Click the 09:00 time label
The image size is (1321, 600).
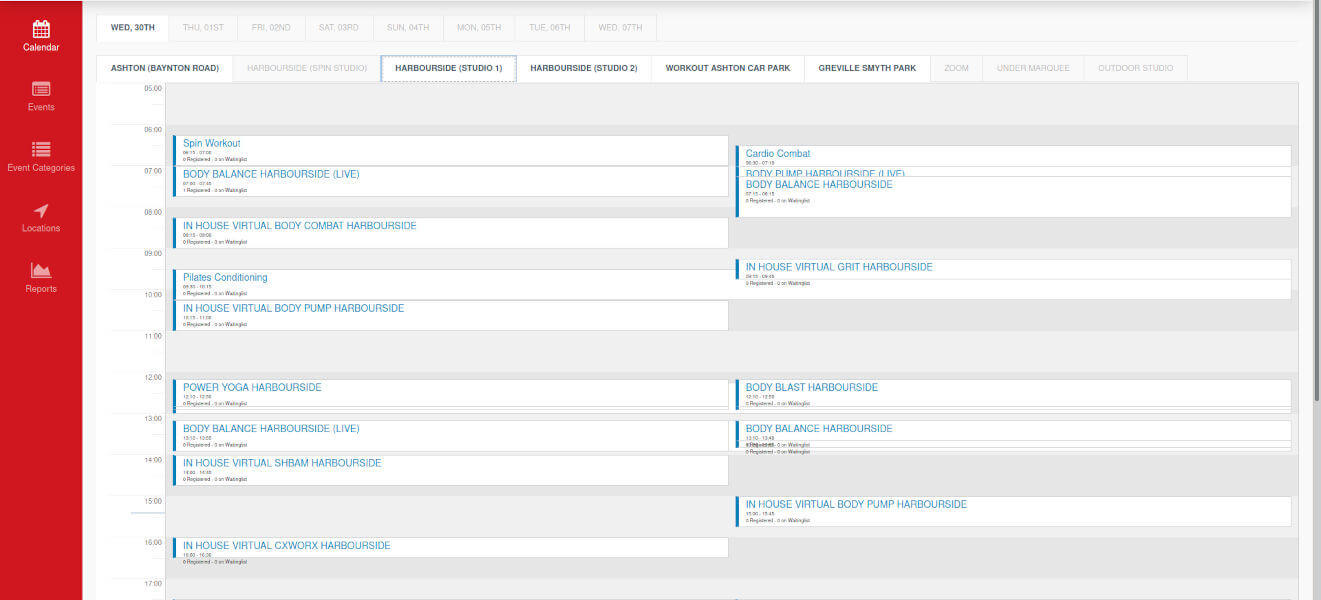tap(152, 253)
